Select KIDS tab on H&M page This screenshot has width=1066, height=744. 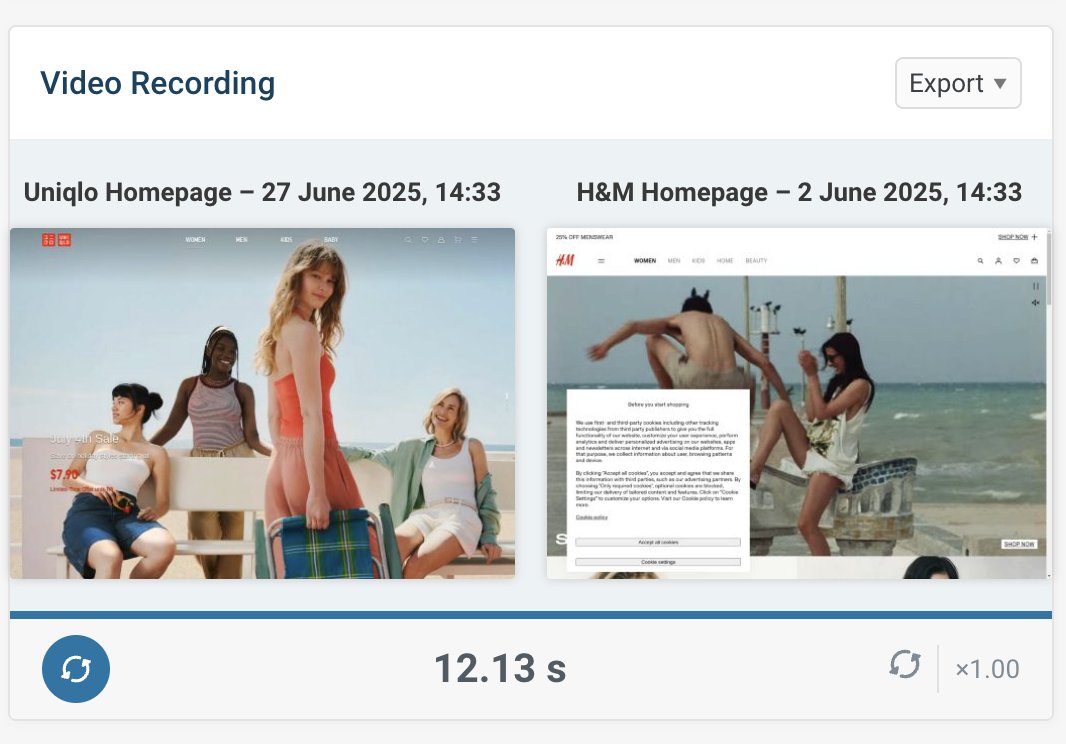pos(698,260)
